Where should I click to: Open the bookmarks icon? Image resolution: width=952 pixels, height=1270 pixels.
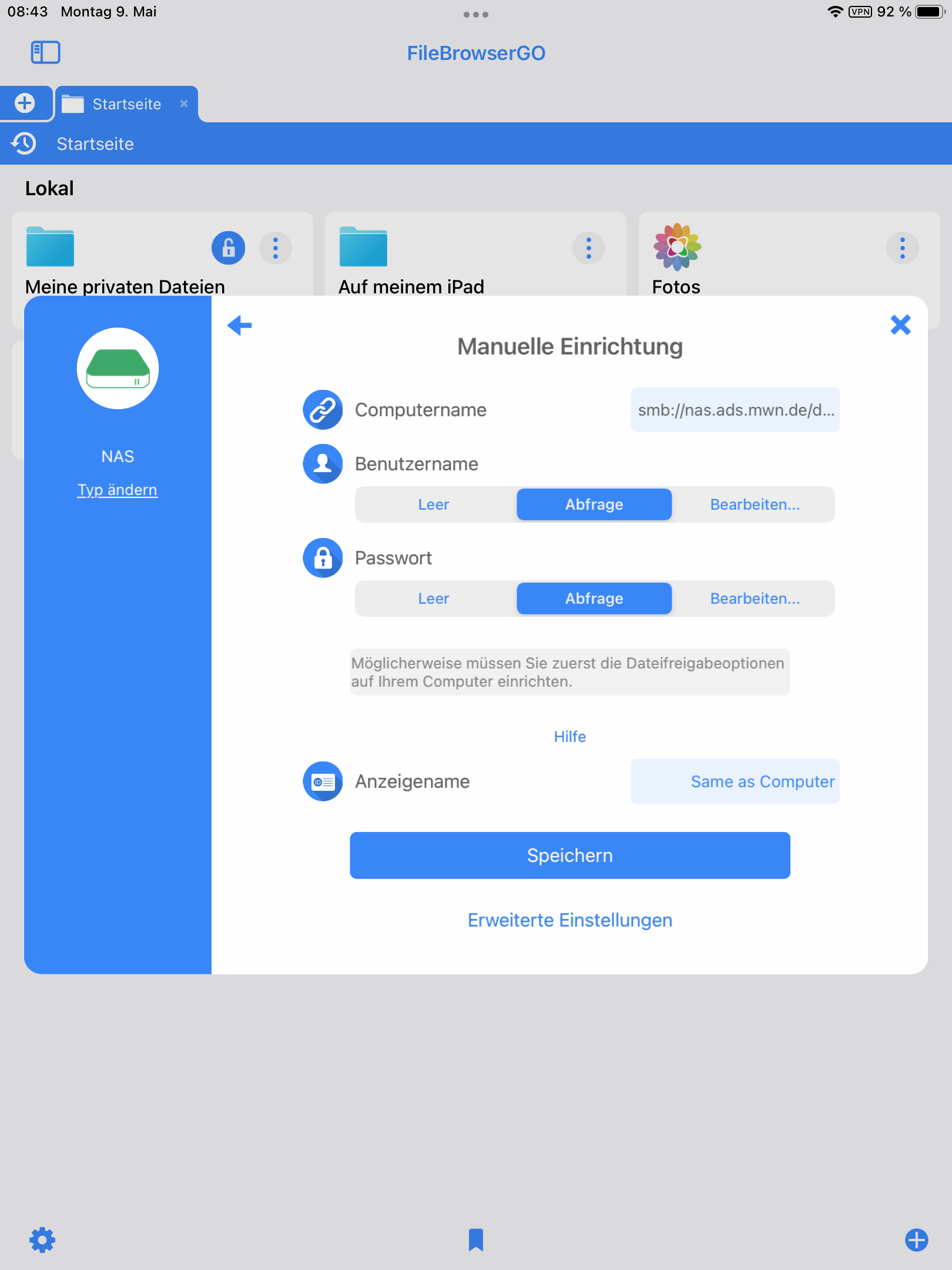point(475,1240)
